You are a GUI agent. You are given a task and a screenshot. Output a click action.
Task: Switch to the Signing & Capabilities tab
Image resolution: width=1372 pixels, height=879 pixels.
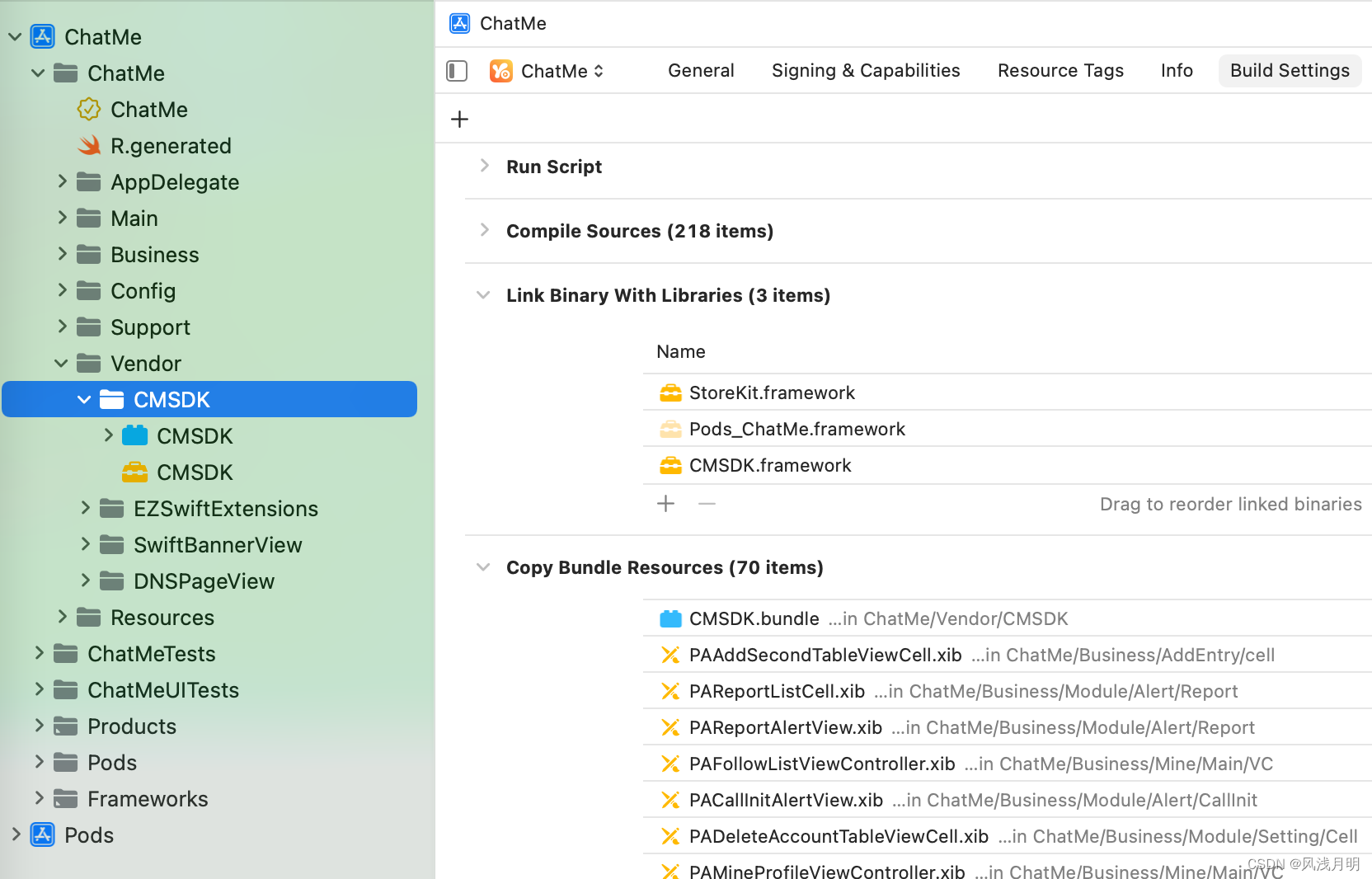865,71
